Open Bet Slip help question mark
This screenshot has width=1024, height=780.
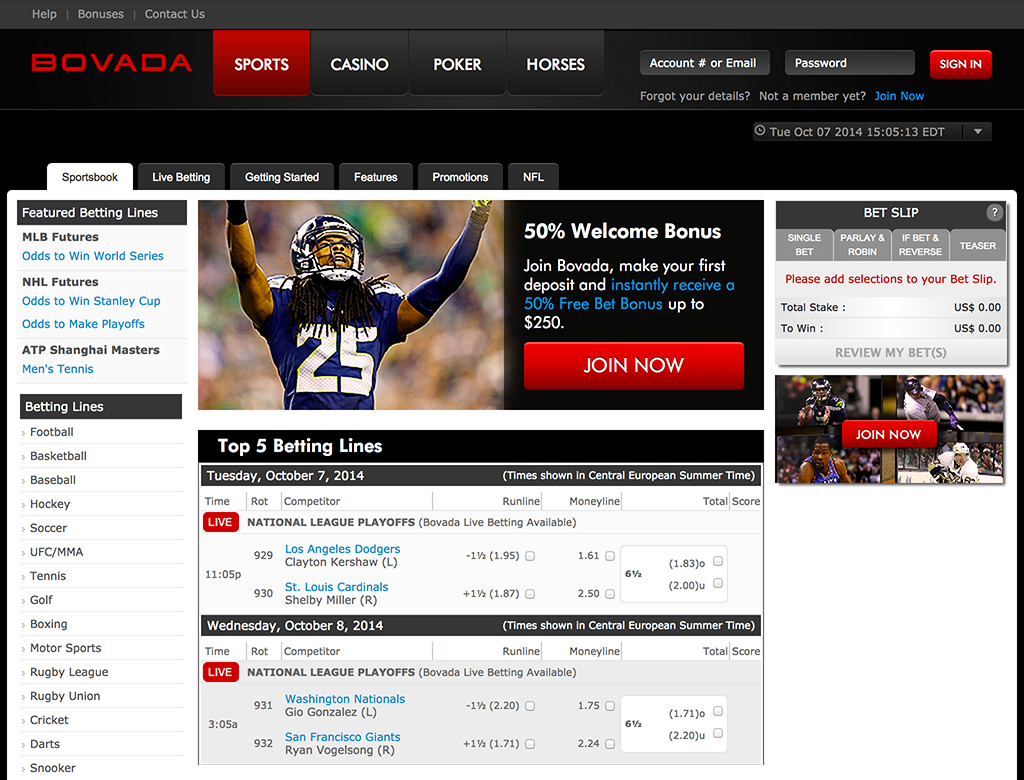(994, 212)
